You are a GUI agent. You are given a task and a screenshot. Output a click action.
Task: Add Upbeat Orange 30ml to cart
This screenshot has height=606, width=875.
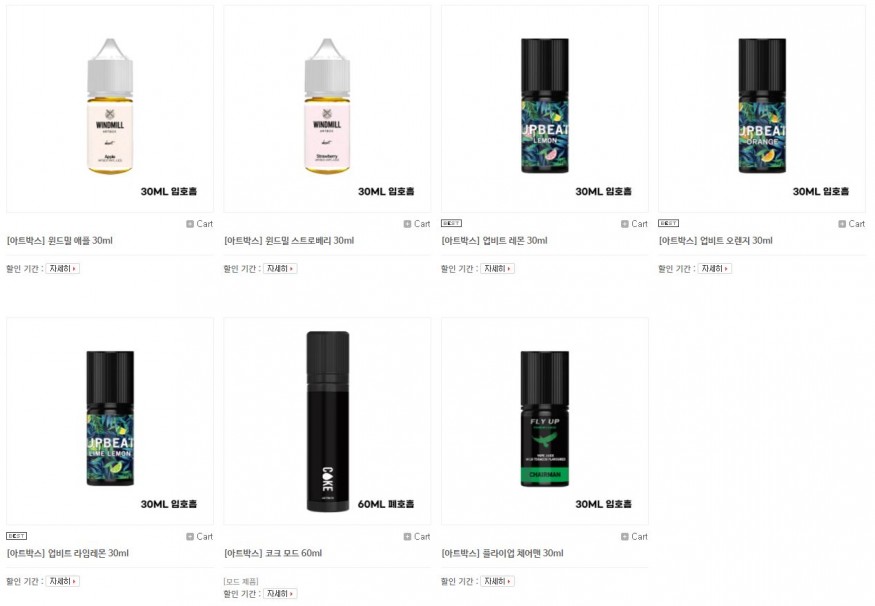pyautogui.click(x=852, y=224)
